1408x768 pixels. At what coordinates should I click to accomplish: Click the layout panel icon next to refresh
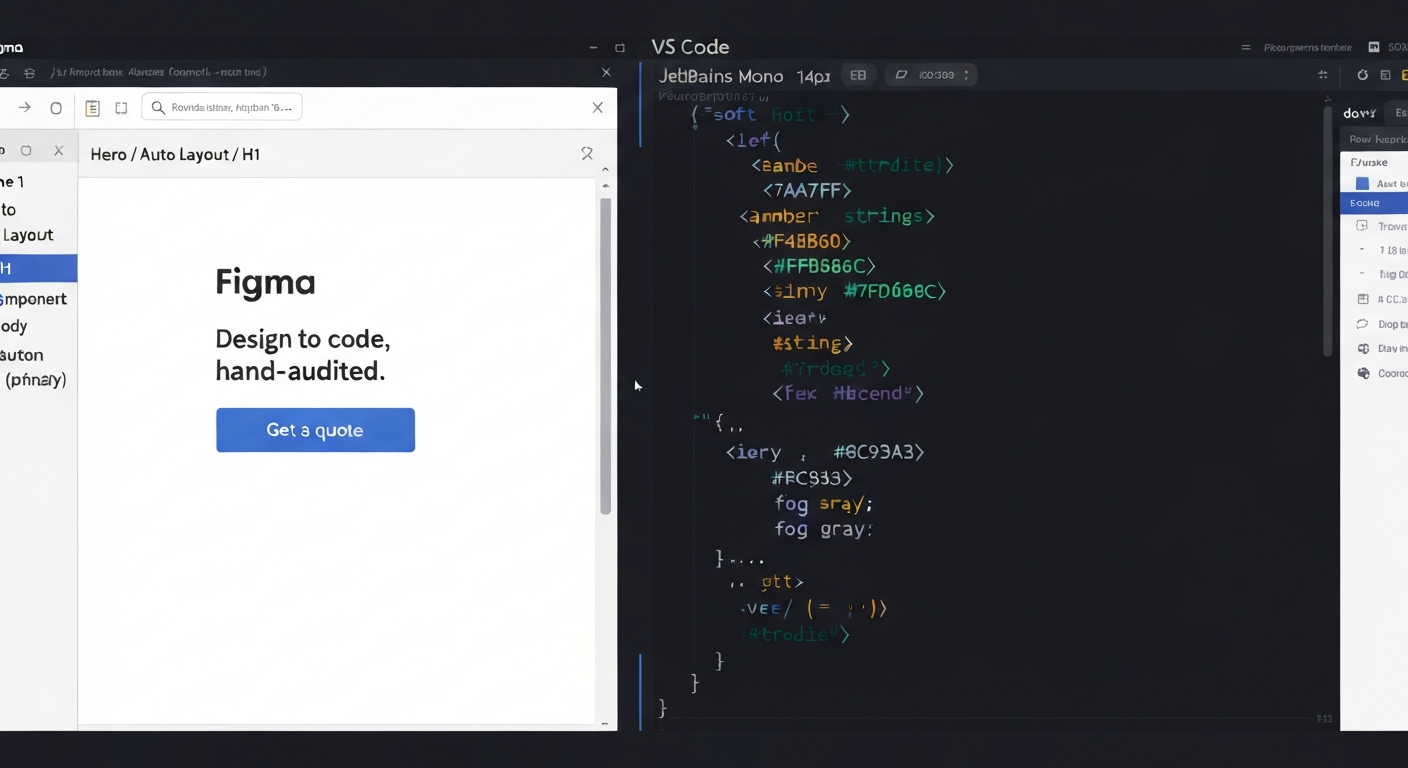coord(1385,75)
